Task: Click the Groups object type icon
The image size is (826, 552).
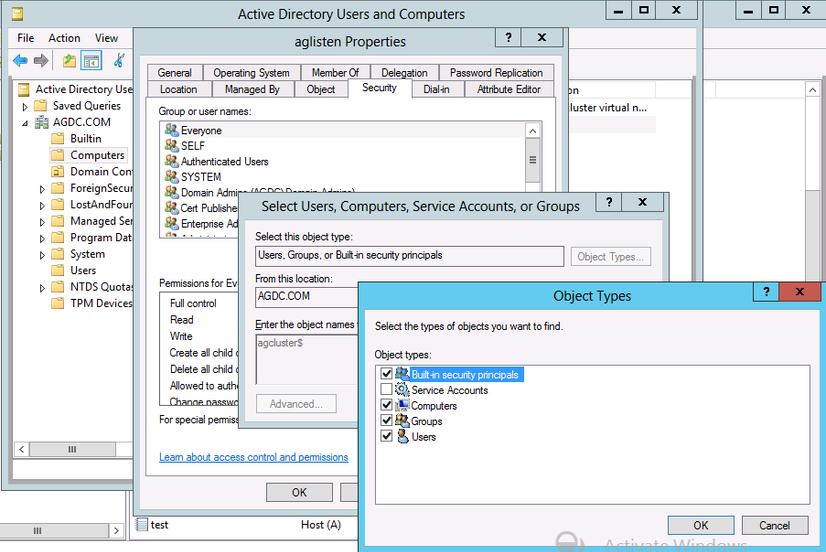Action: 402,420
